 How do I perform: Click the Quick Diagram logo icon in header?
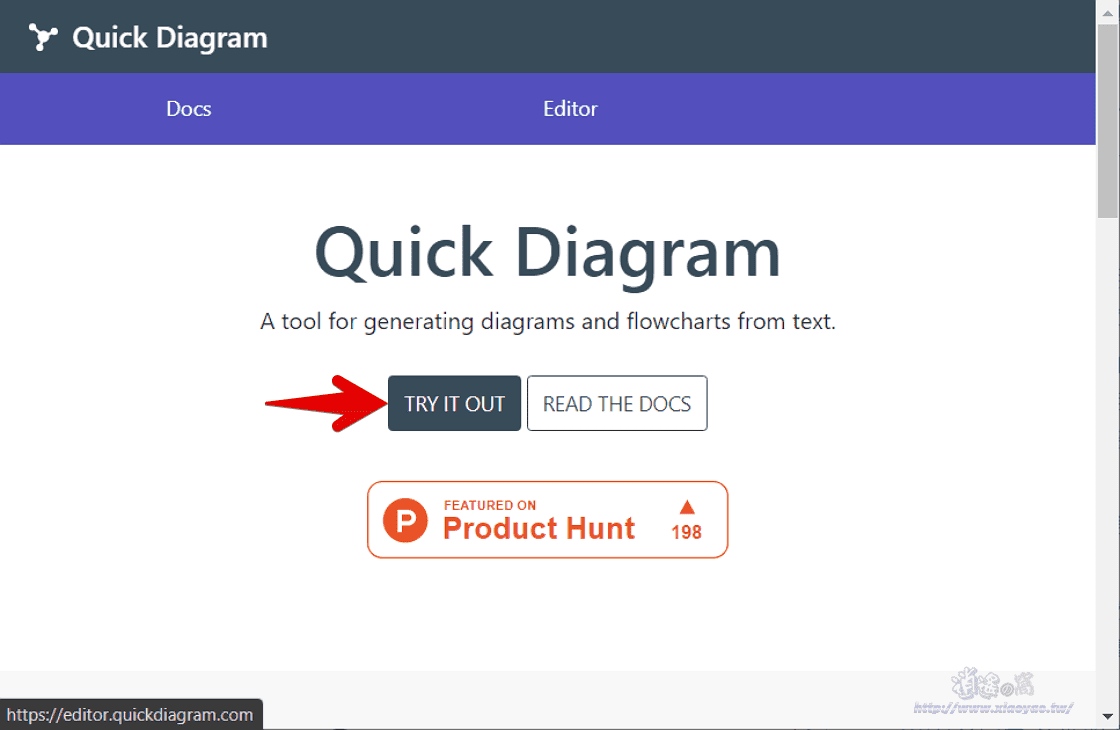click(x=43, y=37)
